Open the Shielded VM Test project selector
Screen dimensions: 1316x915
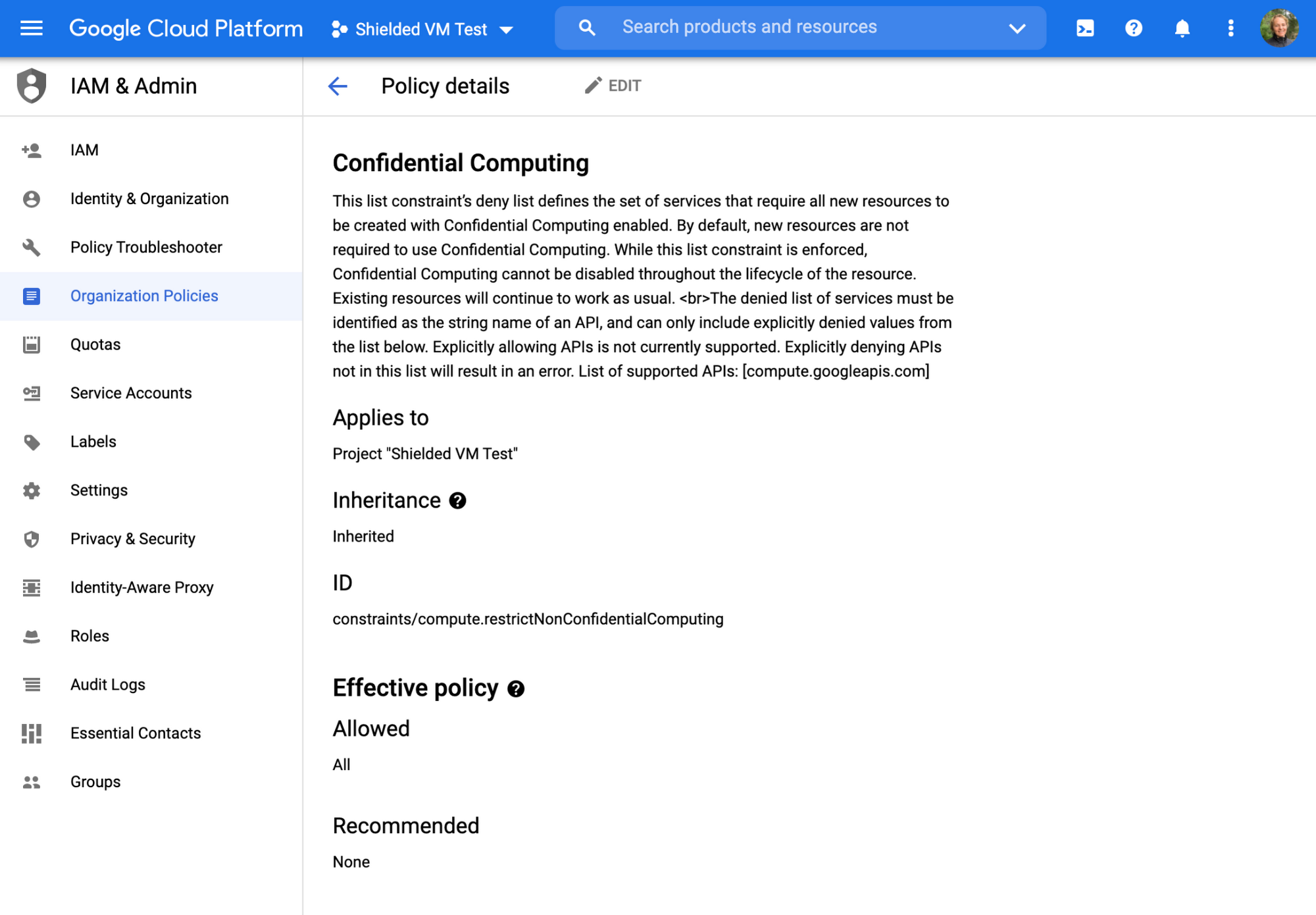click(422, 29)
